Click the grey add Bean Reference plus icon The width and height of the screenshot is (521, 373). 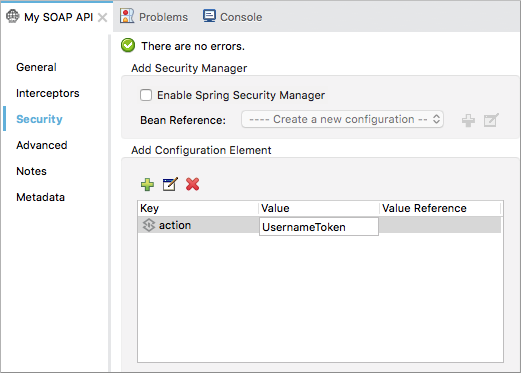468,120
